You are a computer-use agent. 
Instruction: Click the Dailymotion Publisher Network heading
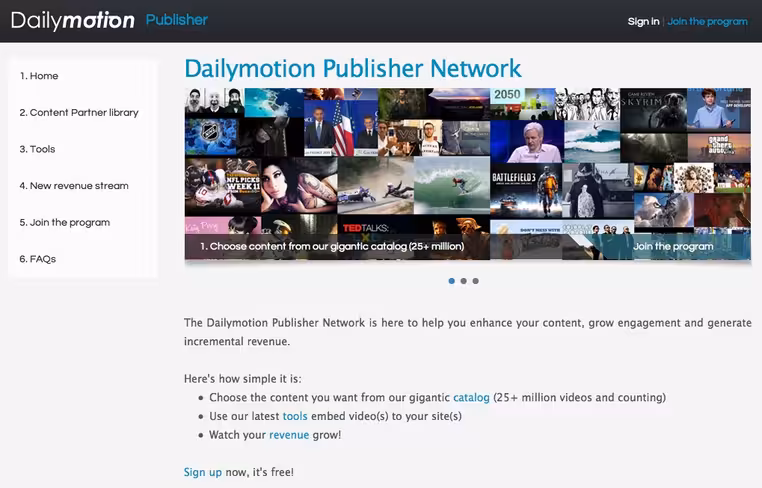(x=353, y=69)
